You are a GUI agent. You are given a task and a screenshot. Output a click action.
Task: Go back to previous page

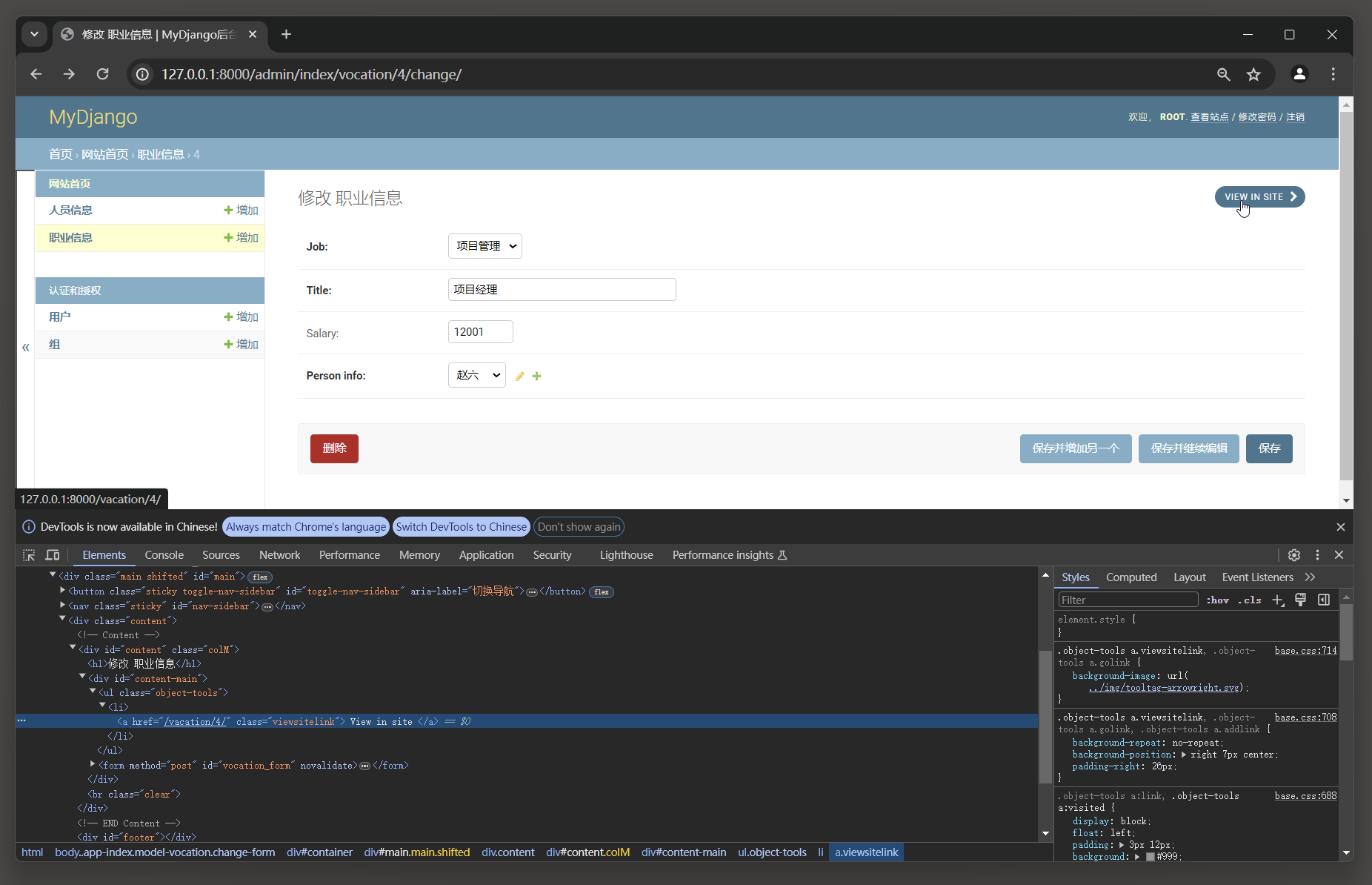tap(36, 74)
